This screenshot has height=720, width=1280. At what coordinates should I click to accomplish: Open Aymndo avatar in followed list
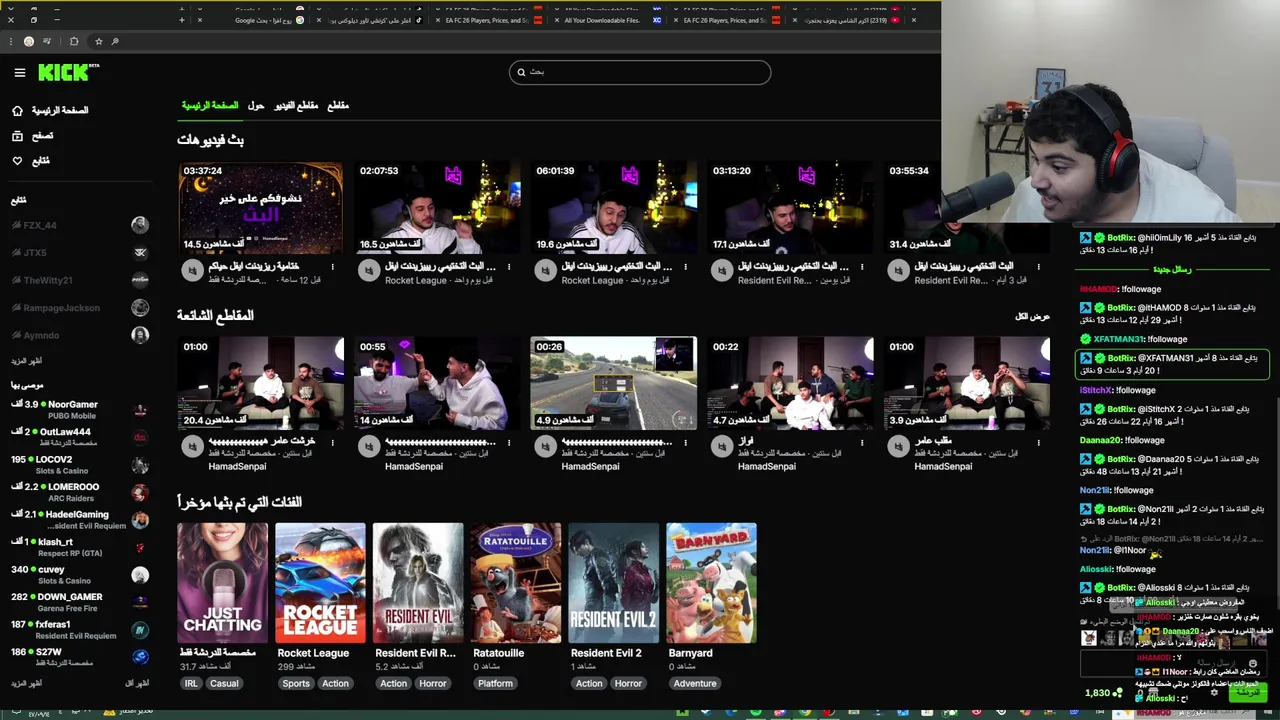point(140,335)
